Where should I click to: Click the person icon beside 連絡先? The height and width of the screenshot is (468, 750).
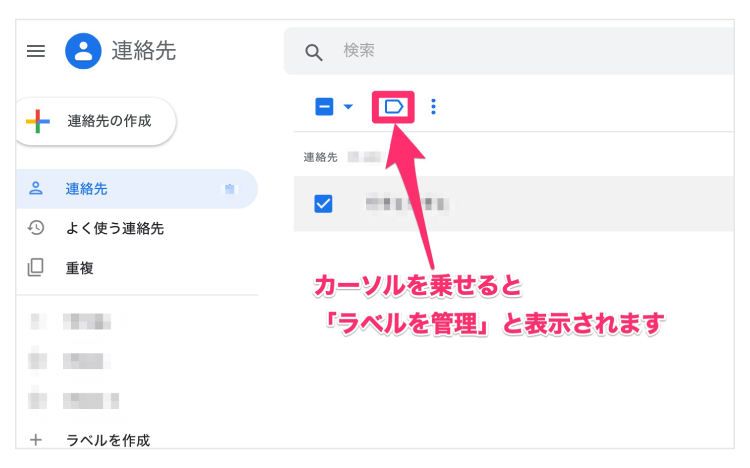tap(36, 188)
